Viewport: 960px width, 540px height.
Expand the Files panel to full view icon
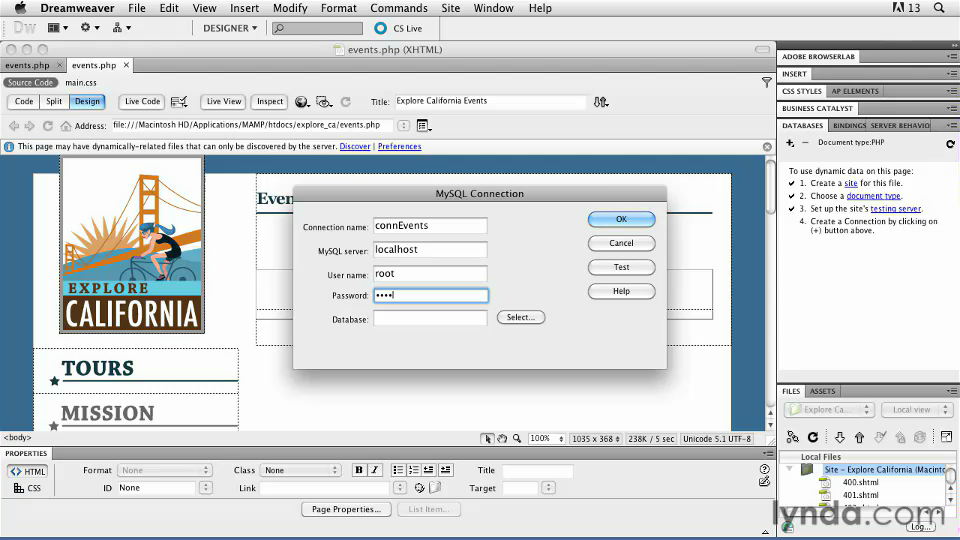click(x=946, y=437)
